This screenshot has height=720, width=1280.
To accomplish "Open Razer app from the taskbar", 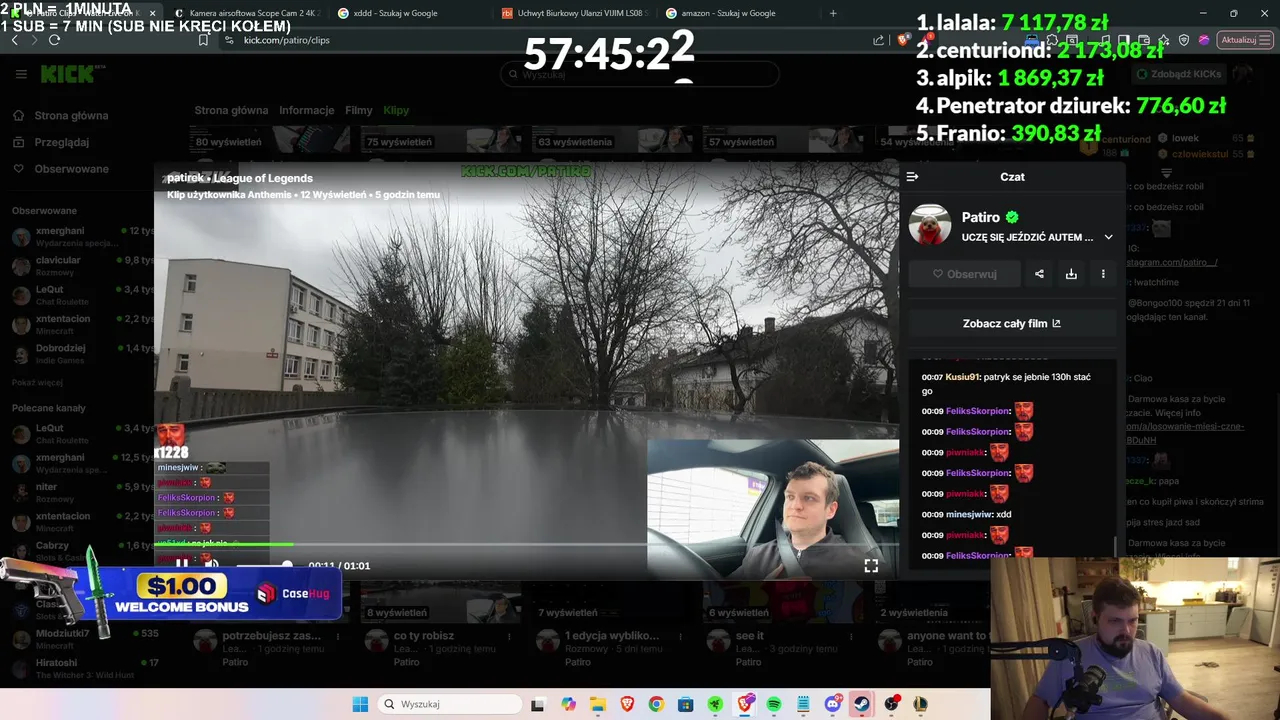I will (716, 704).
